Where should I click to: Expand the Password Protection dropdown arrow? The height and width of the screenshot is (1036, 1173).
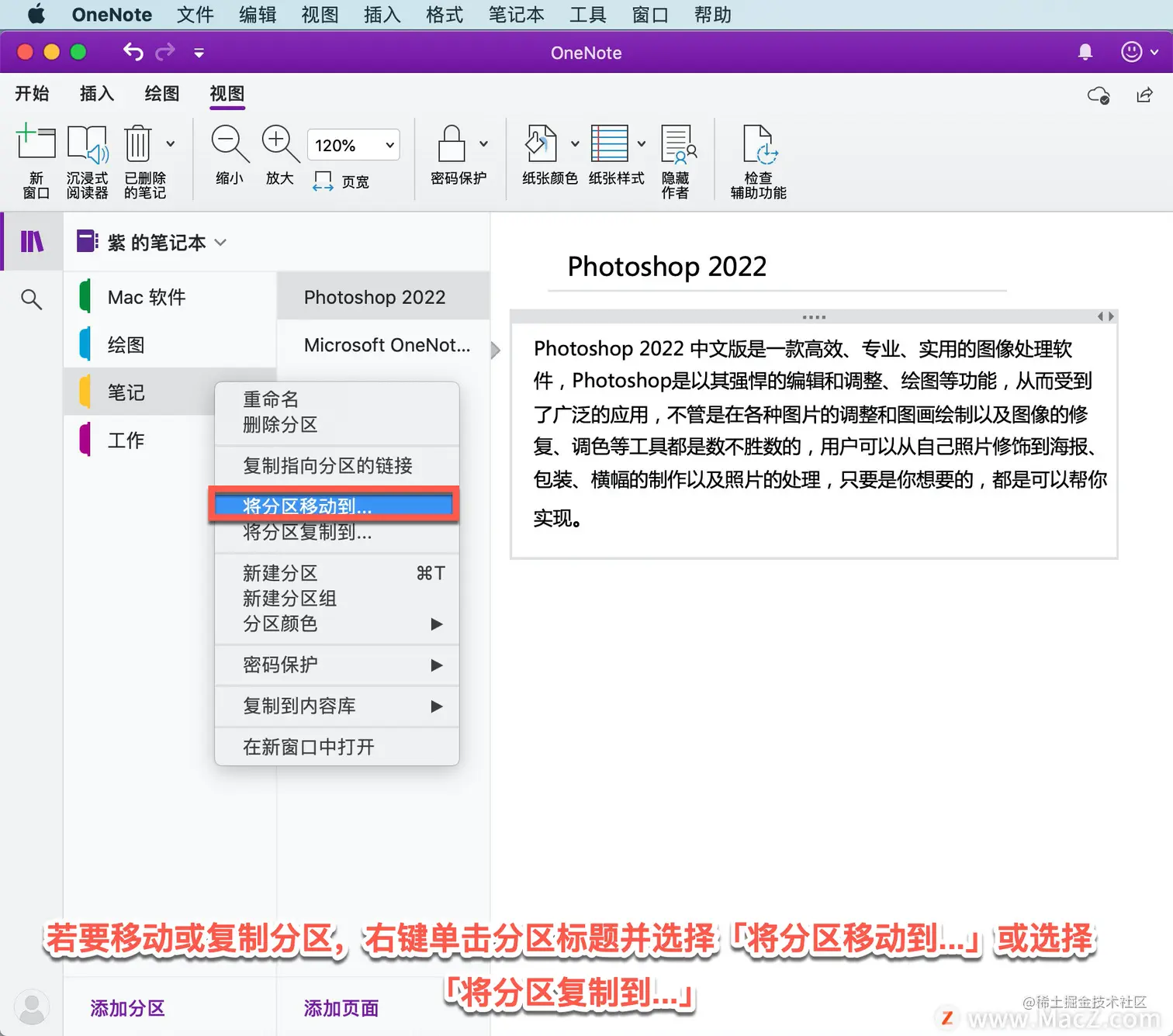483,144
